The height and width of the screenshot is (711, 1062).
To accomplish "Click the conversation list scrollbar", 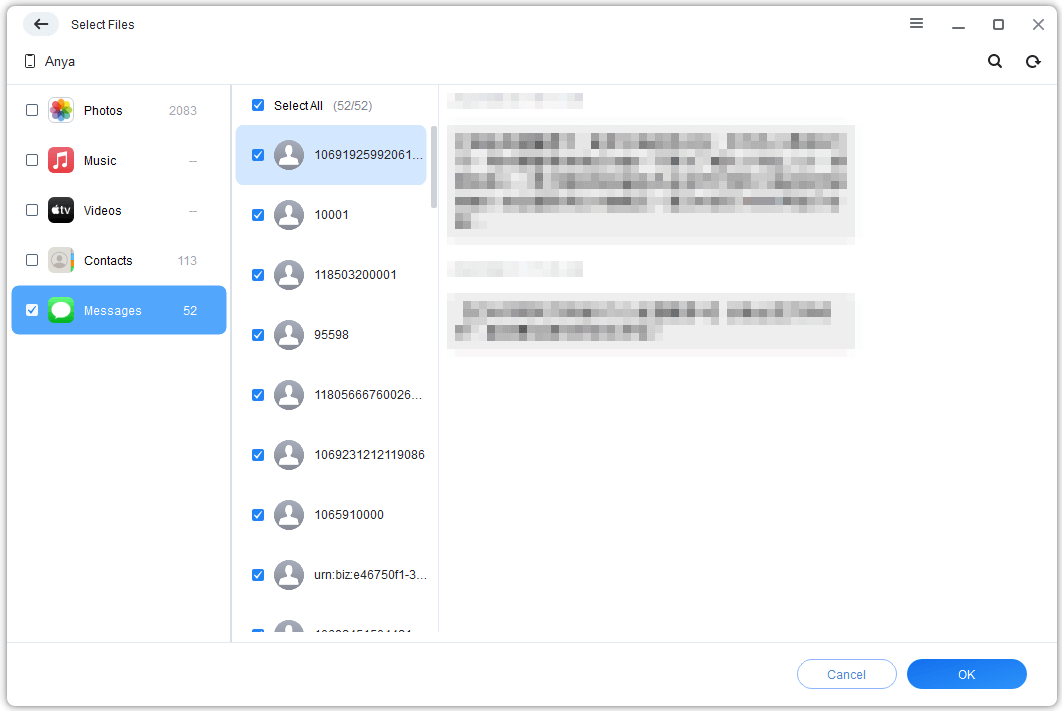I will 433,167.
